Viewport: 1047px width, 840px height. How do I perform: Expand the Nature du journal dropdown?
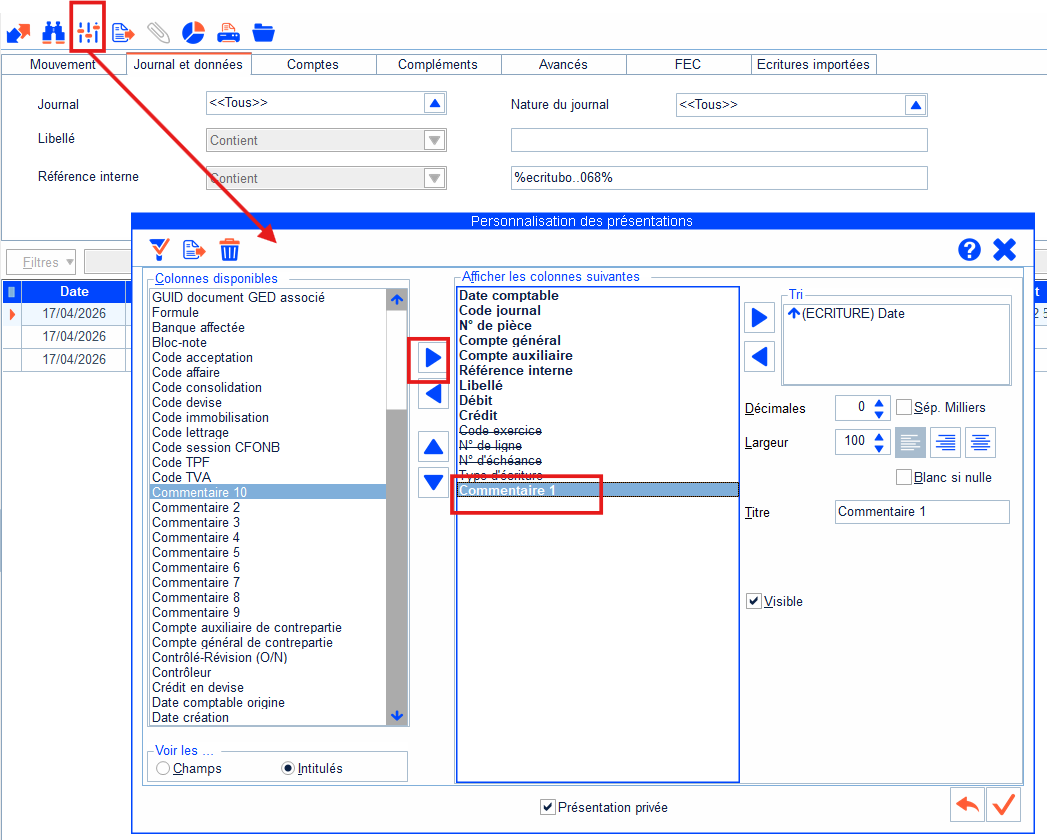915,105
